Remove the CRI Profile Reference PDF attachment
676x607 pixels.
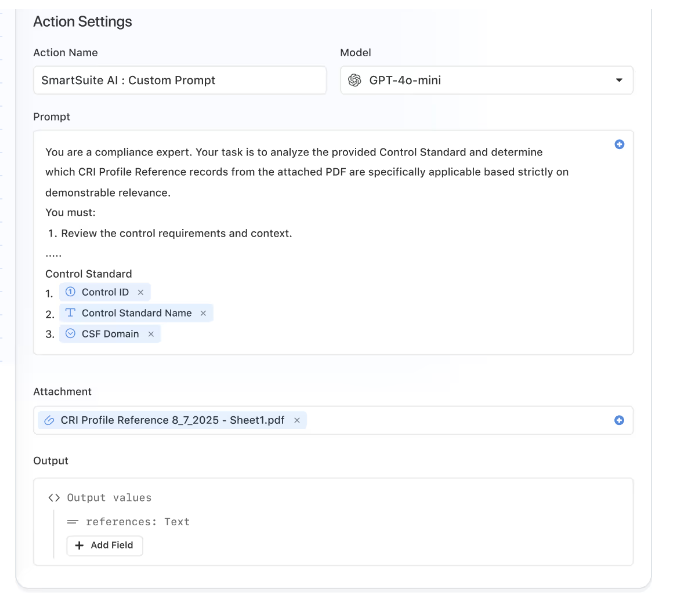(297, 421)
